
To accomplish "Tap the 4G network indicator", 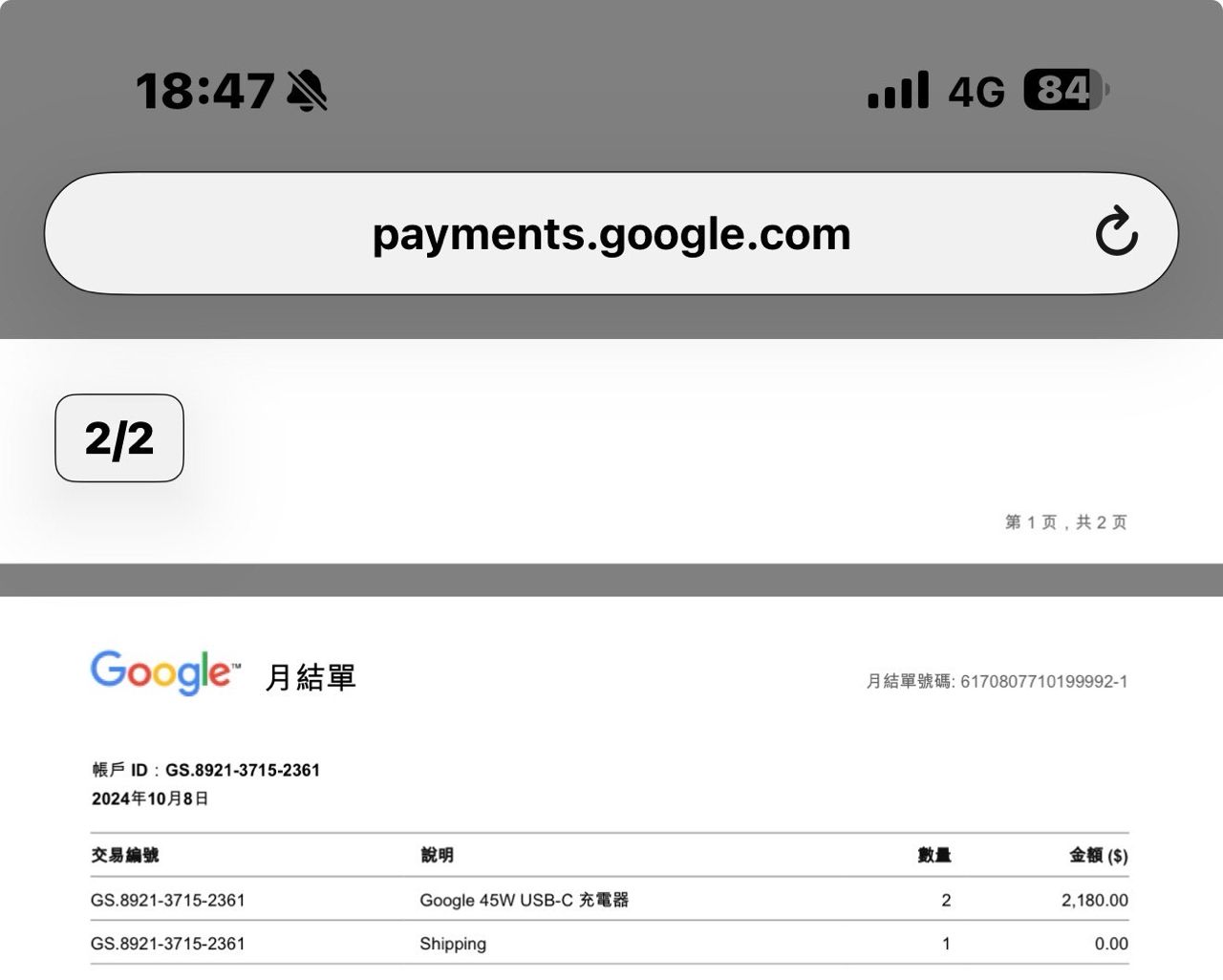I will pos(976,93).
